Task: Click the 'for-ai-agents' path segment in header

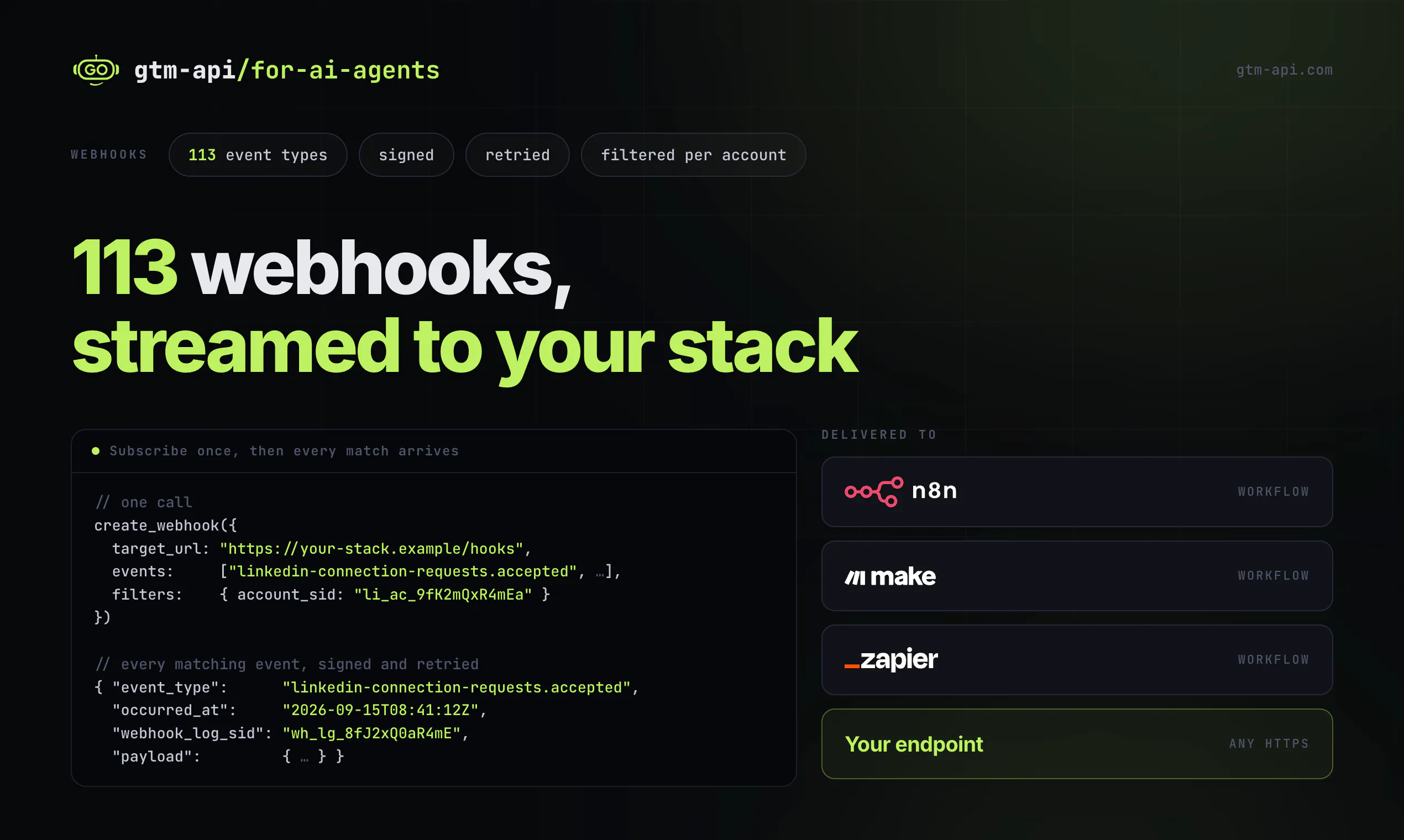Action: click(x=345, y=71)
